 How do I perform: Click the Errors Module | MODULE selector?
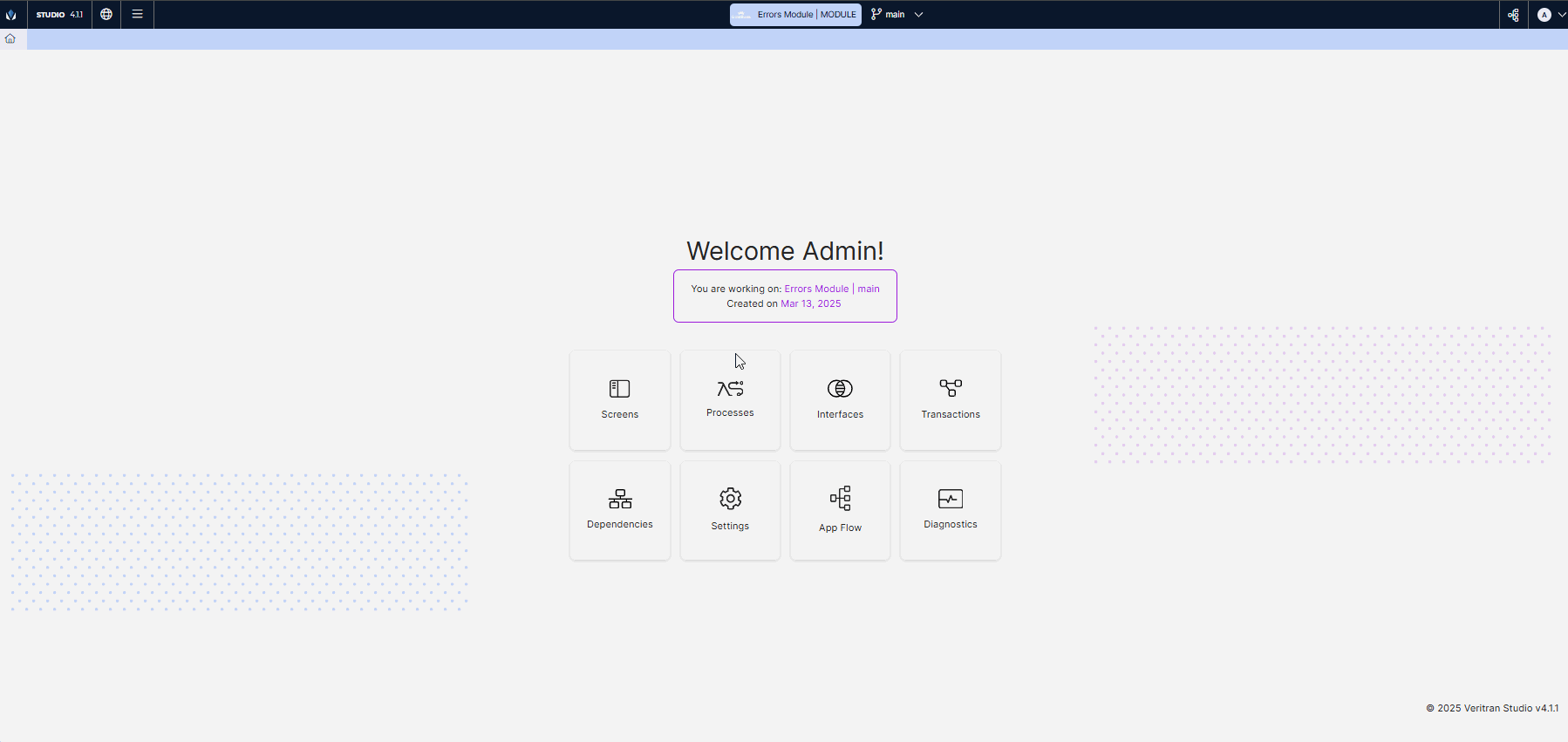[x=795, y=14]
